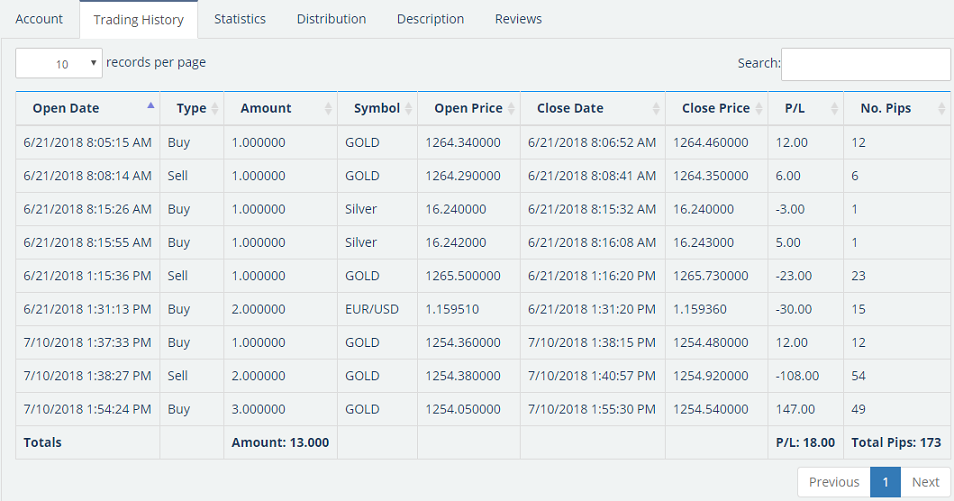954x501 pixels.
Task: Click the 49 pips value
Action: (x=858, y=409)
